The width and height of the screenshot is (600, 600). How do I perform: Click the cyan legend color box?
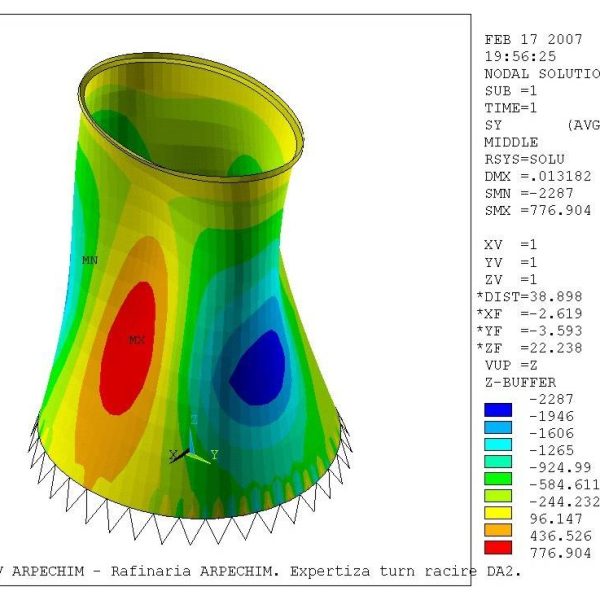497,443
